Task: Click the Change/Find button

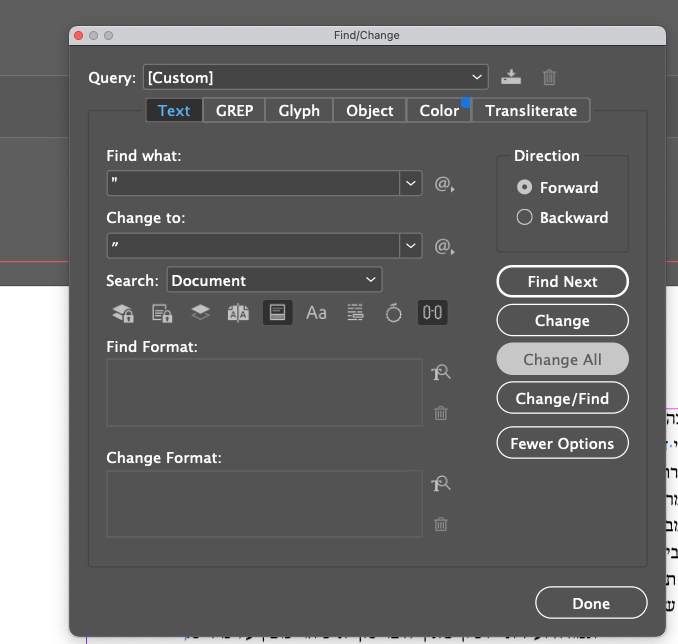Action: 563,398
